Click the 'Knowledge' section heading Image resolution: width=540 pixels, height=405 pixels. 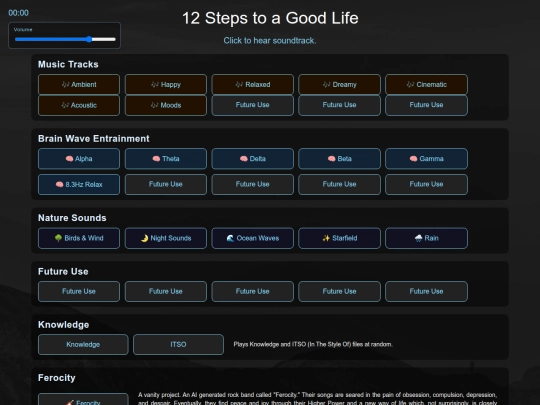click(x=63, y=325)
